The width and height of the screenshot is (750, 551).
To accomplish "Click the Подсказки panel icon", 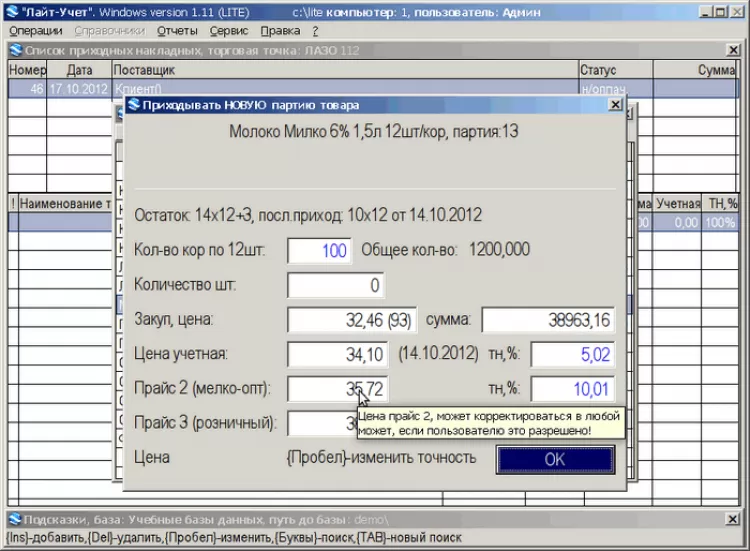I will pyautogui.click(x=15, y=519).
